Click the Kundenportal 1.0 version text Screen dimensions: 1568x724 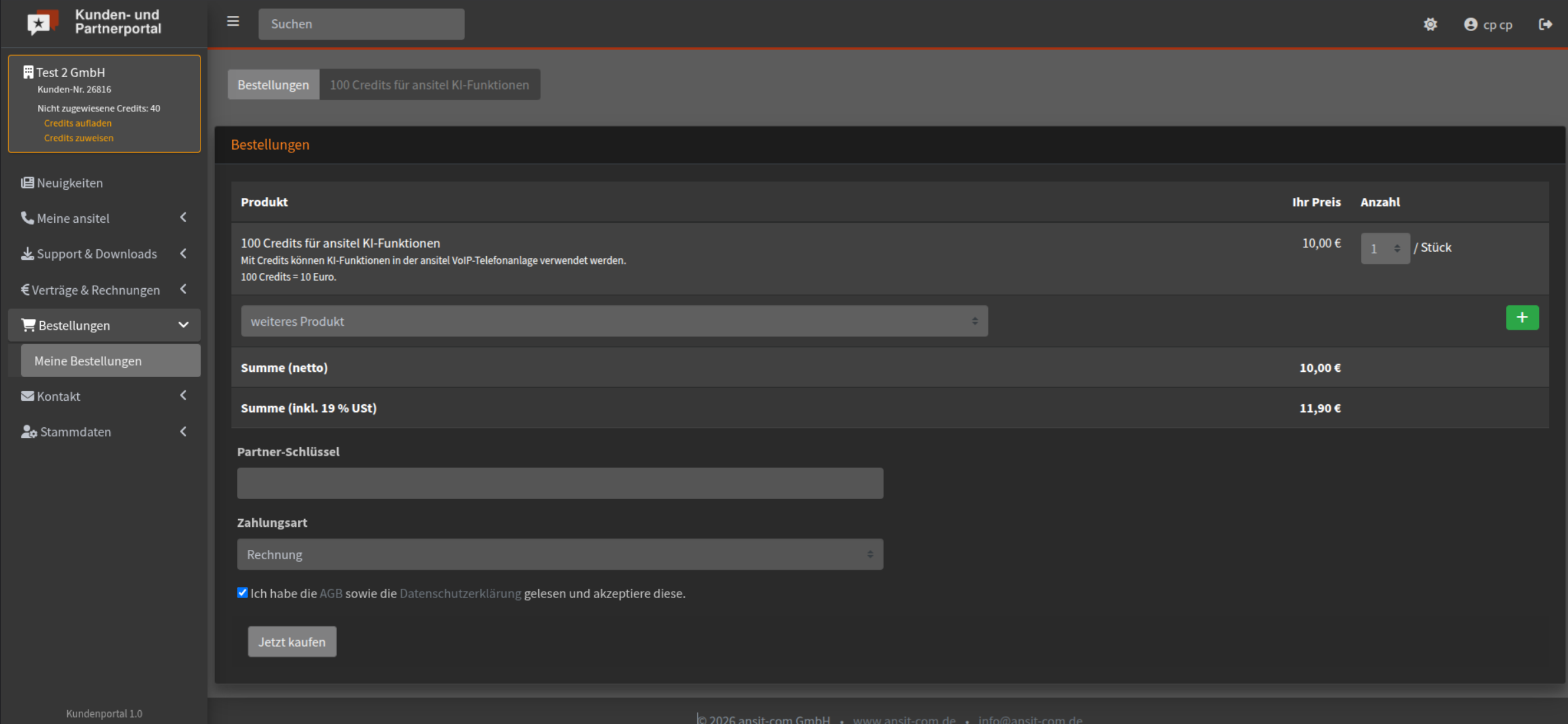(x=104, y=713)
